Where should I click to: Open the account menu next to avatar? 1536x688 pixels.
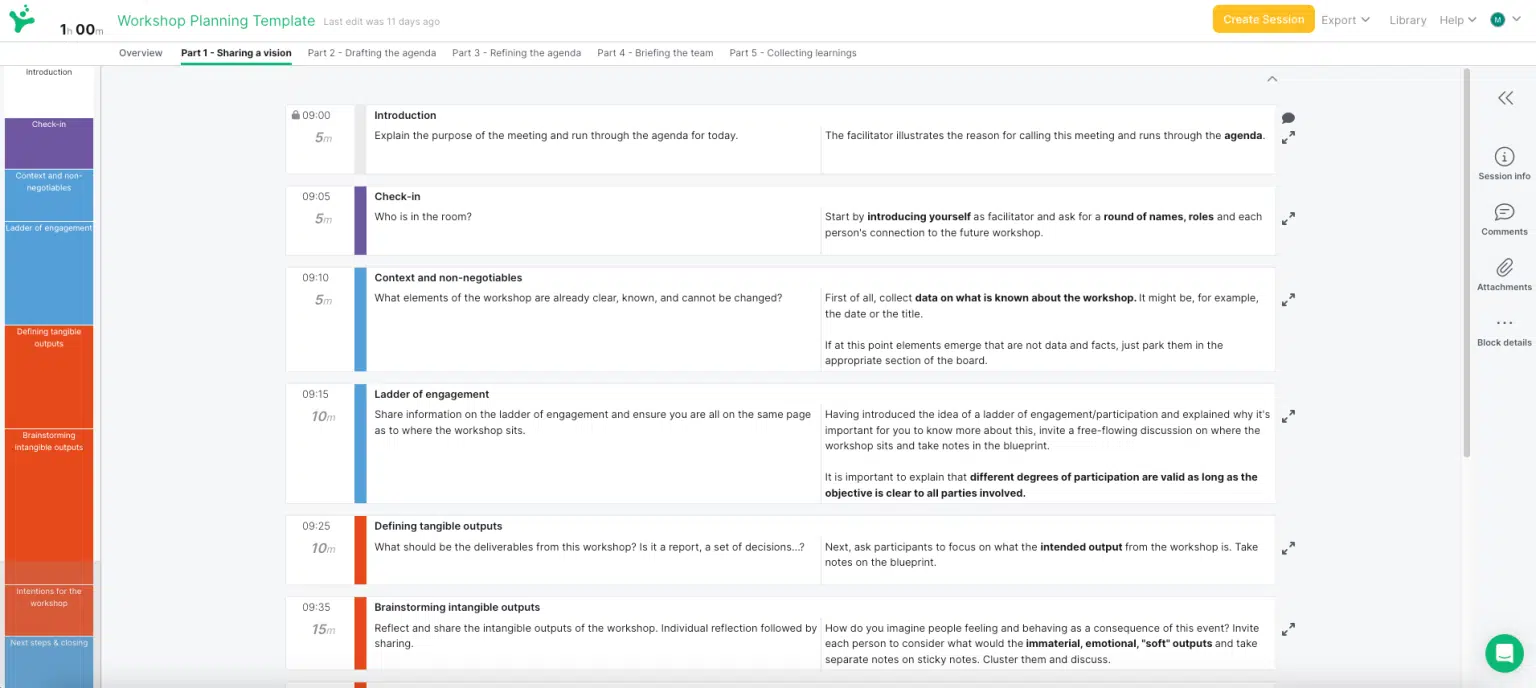(x=1516, y=19)
